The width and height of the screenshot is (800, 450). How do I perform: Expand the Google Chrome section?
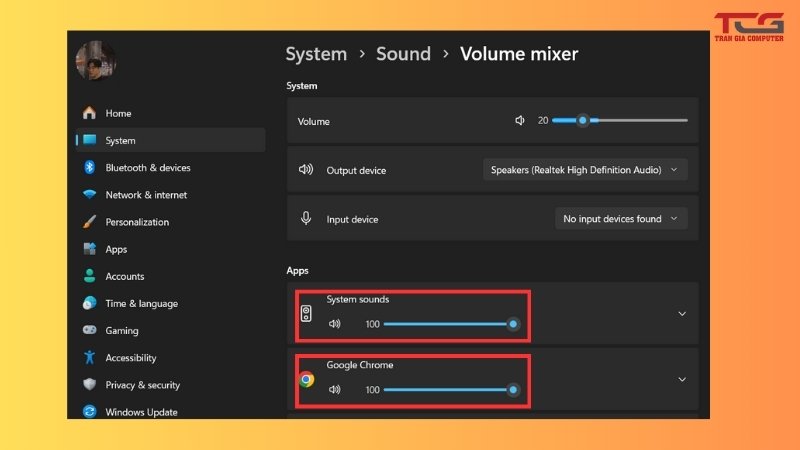coord(682,379)
